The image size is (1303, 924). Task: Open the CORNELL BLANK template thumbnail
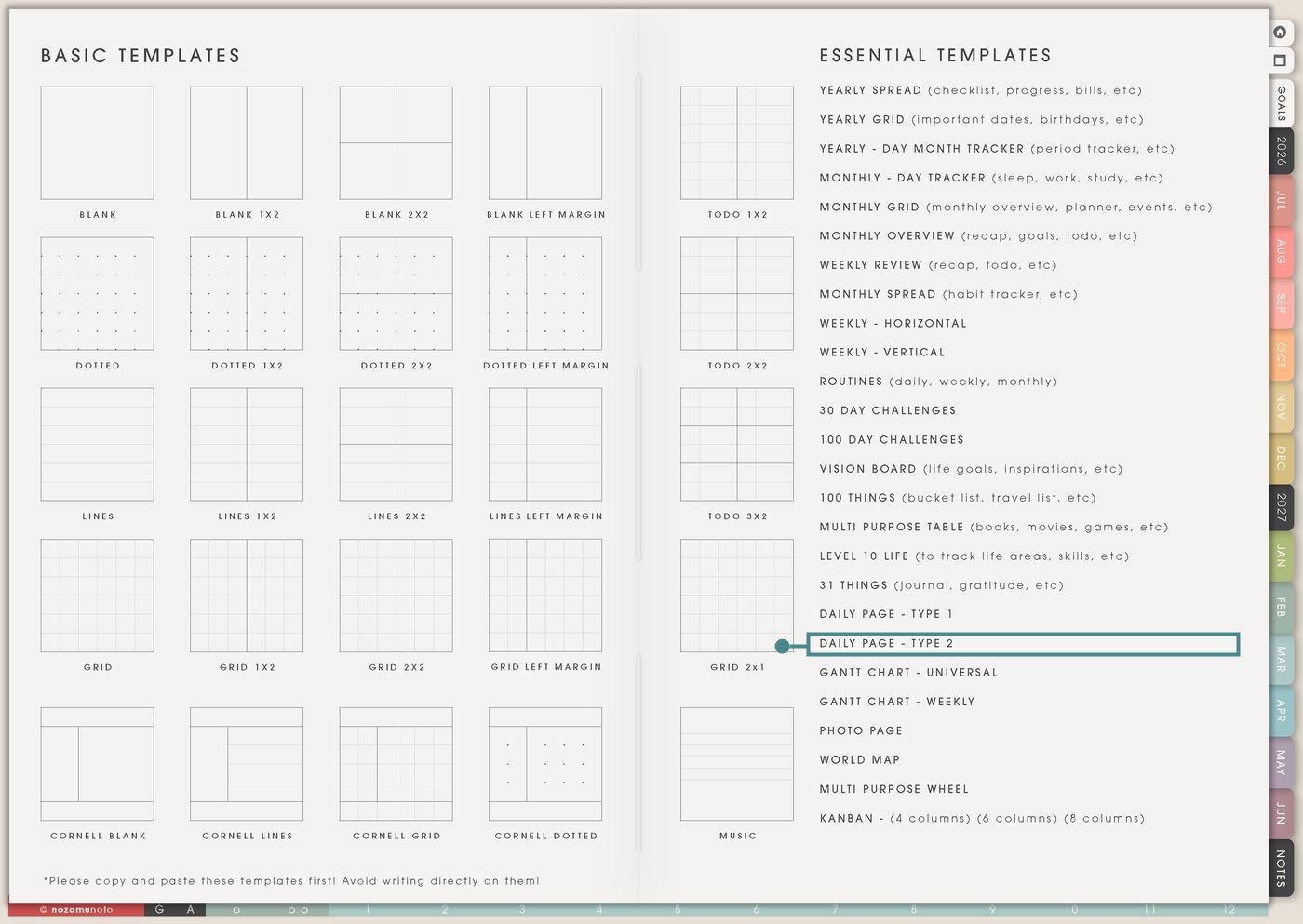coord(98,764)
